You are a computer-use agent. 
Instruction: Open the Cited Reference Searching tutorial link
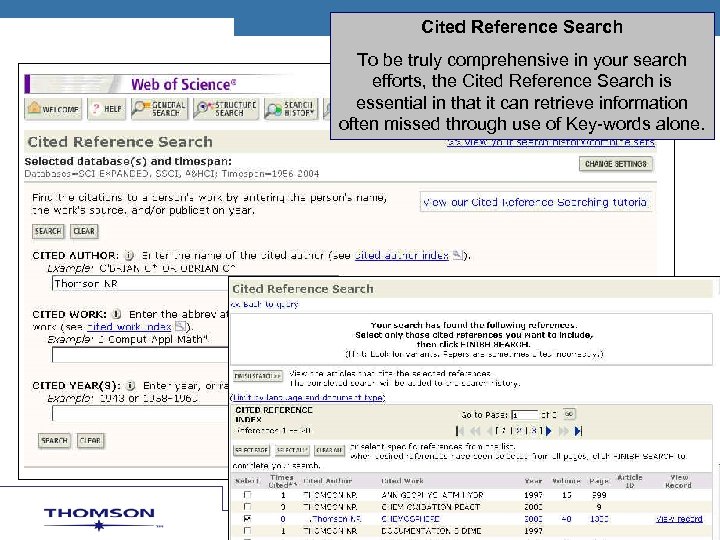(x=535, y=202)
